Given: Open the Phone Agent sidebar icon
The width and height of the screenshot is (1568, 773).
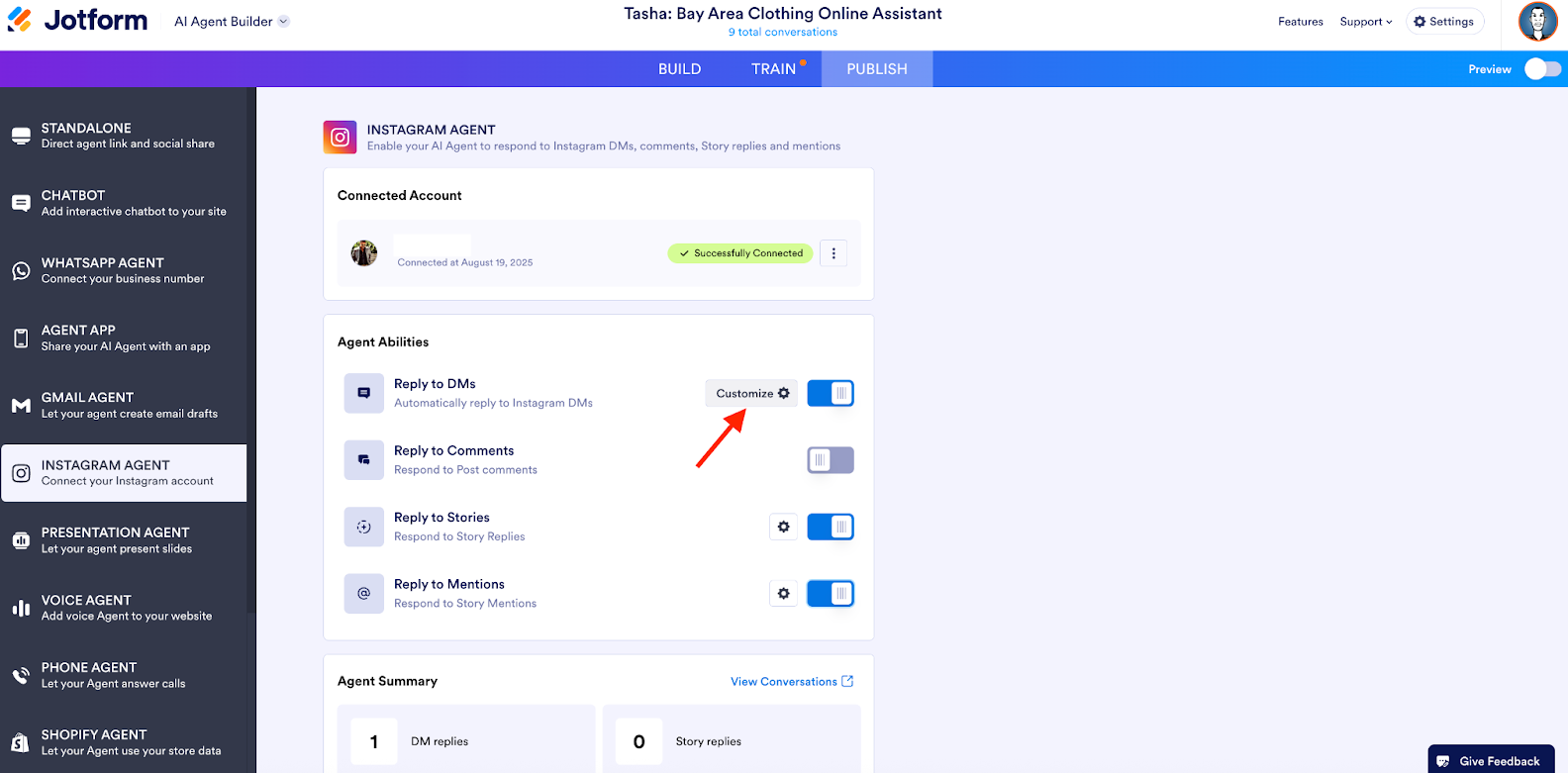Looking at the screenshot, I should (x=21, y=676).
